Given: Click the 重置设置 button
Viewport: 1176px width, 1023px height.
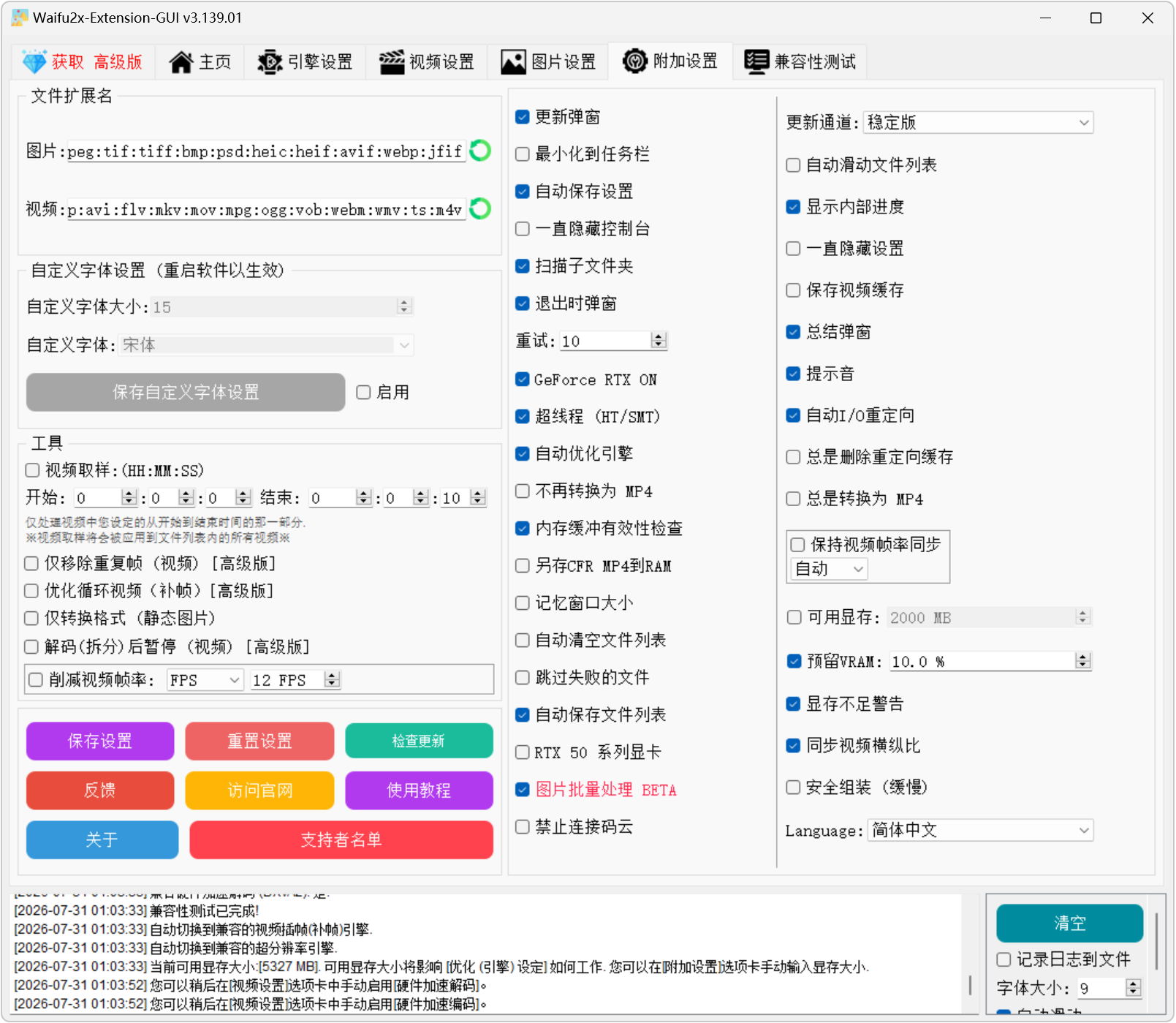Looking at the screenshot, I should [x=259, y=741].
